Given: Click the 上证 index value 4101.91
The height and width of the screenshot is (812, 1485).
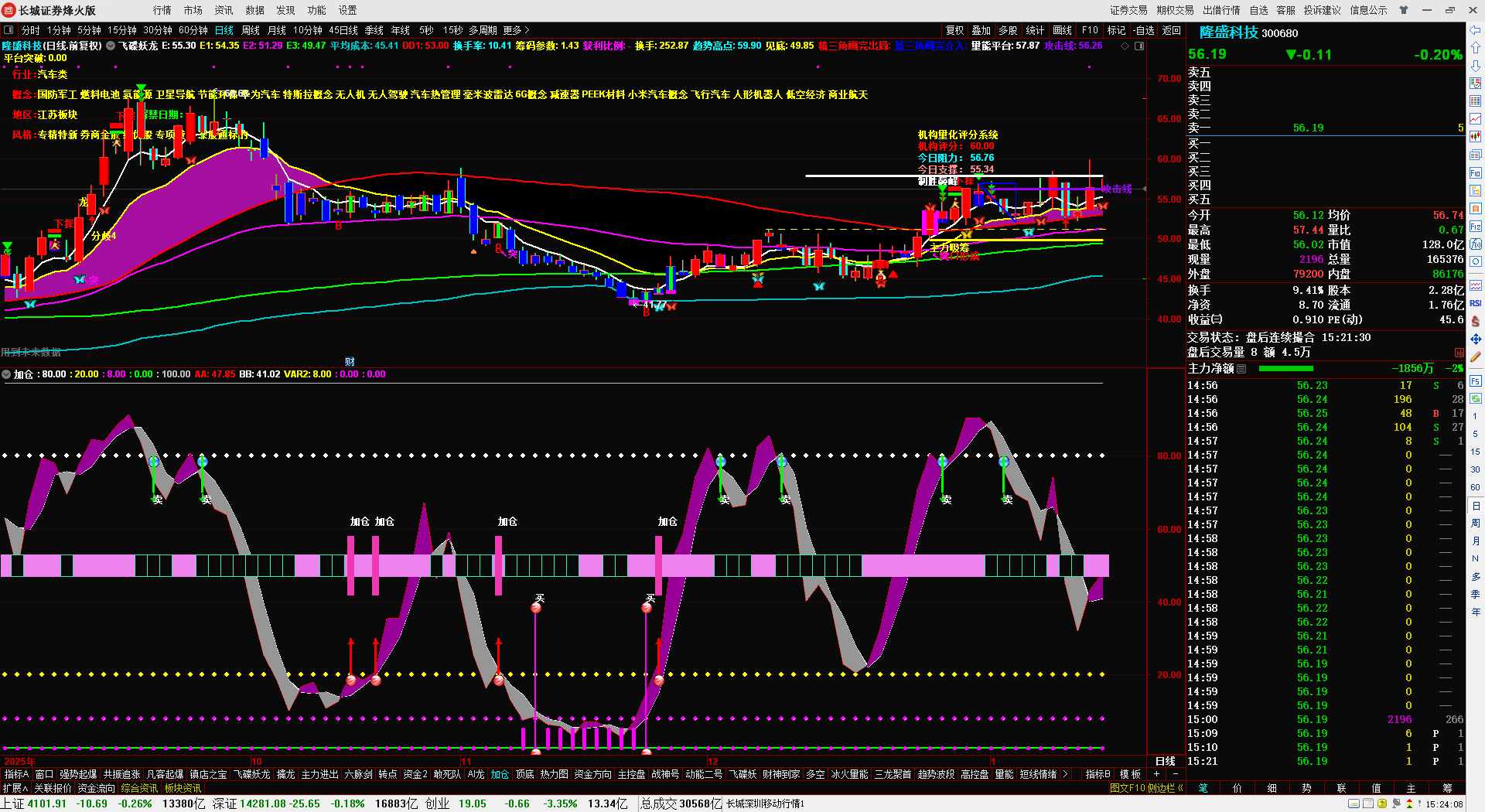Looking at the screenshot, I should pos(47,803).
